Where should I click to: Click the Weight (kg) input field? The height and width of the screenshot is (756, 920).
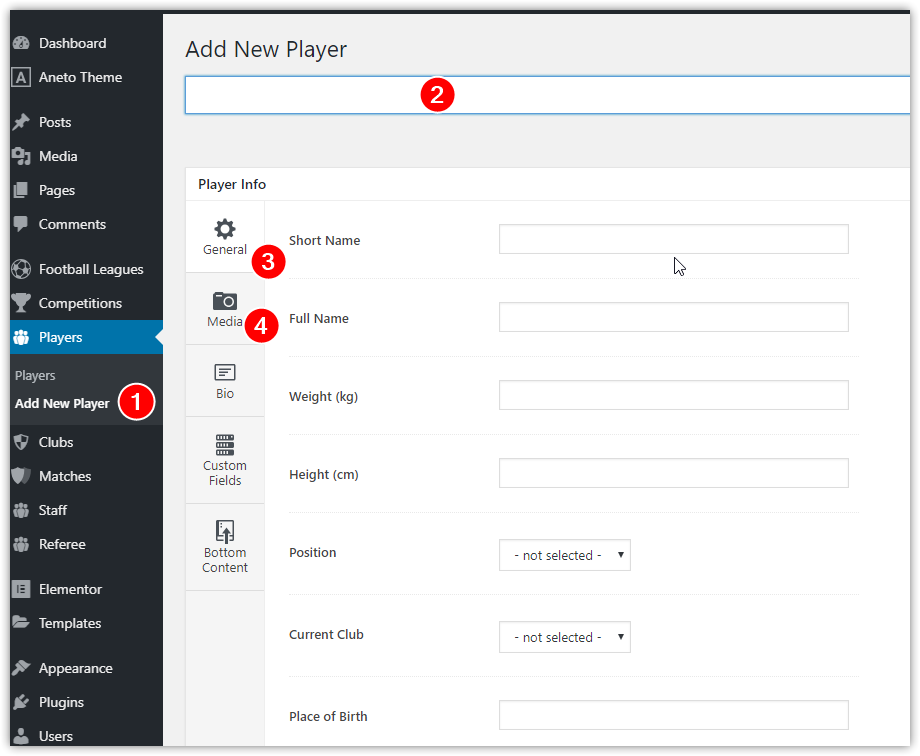click(674, 395)
